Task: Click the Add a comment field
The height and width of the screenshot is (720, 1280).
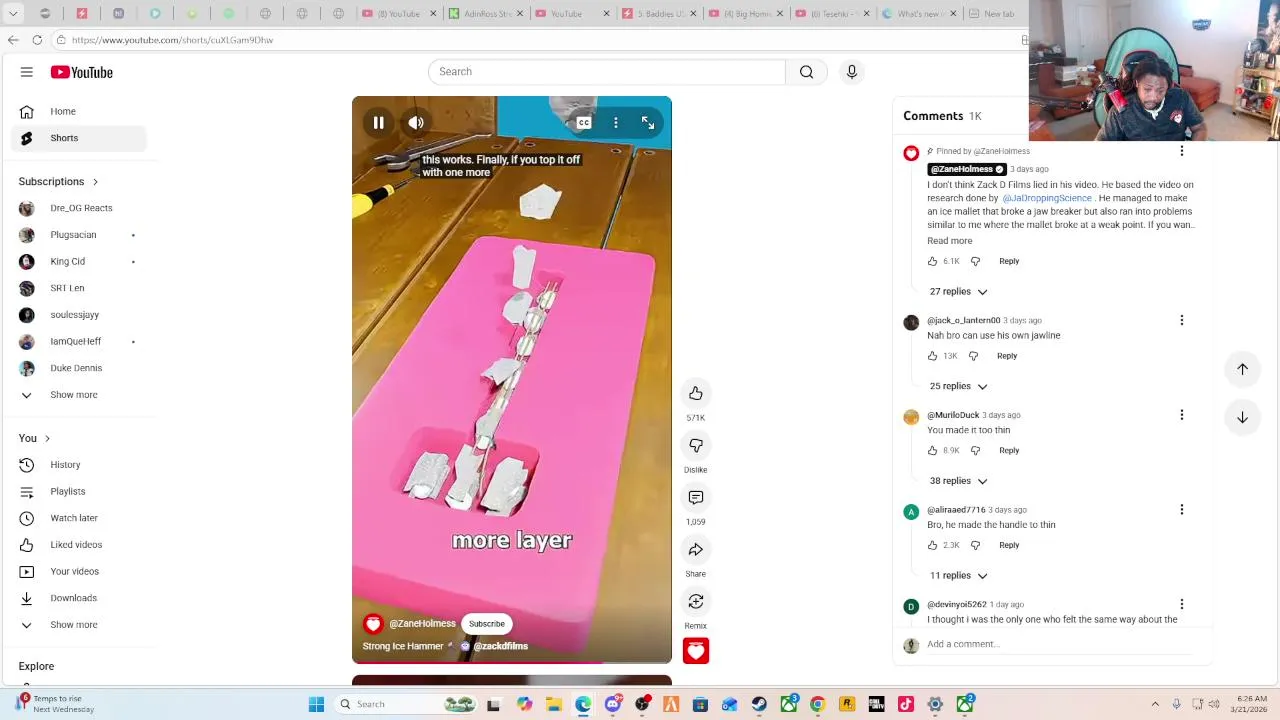Action: pos(1058,644)
